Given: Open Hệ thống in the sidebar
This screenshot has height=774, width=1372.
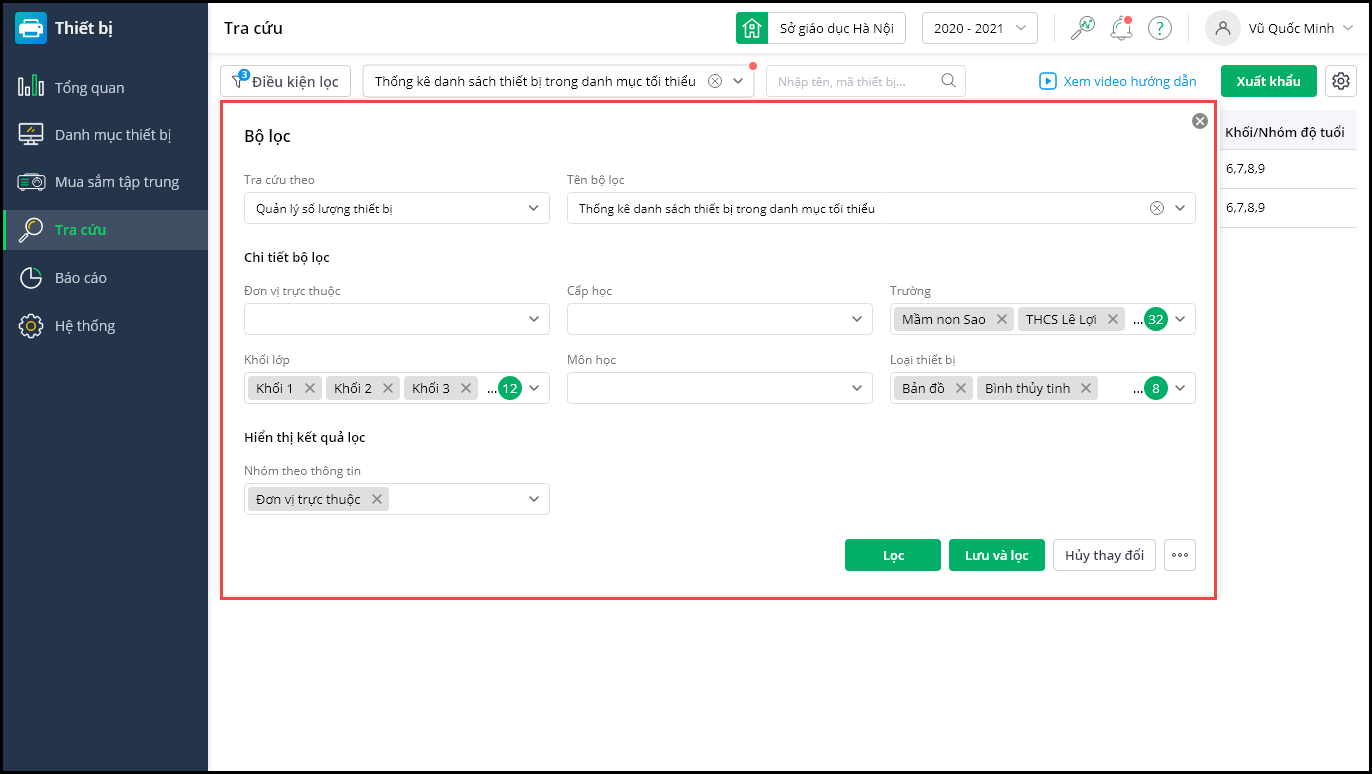Looking at the screenshot, I should click(x=104, y=326).
